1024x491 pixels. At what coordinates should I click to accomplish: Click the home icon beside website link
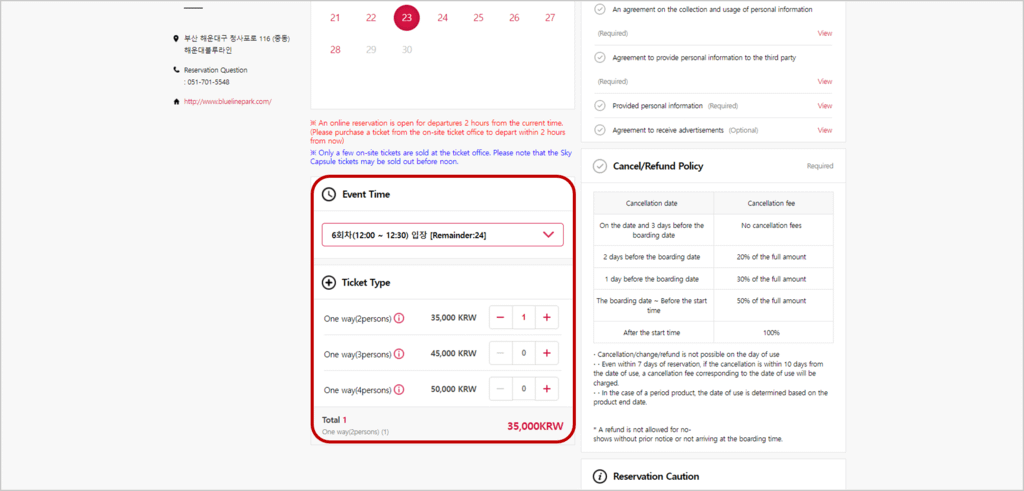[x=176, y=102]
